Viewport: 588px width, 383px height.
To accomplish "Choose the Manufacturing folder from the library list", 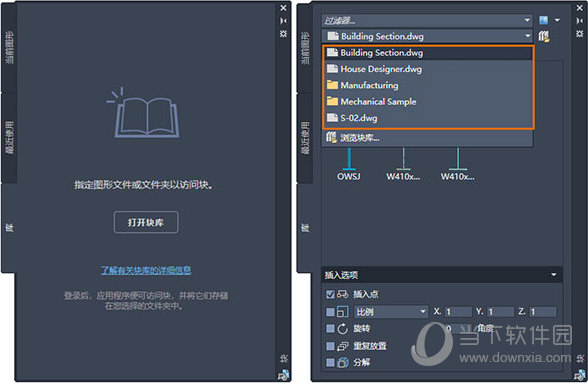I will 428,85.
